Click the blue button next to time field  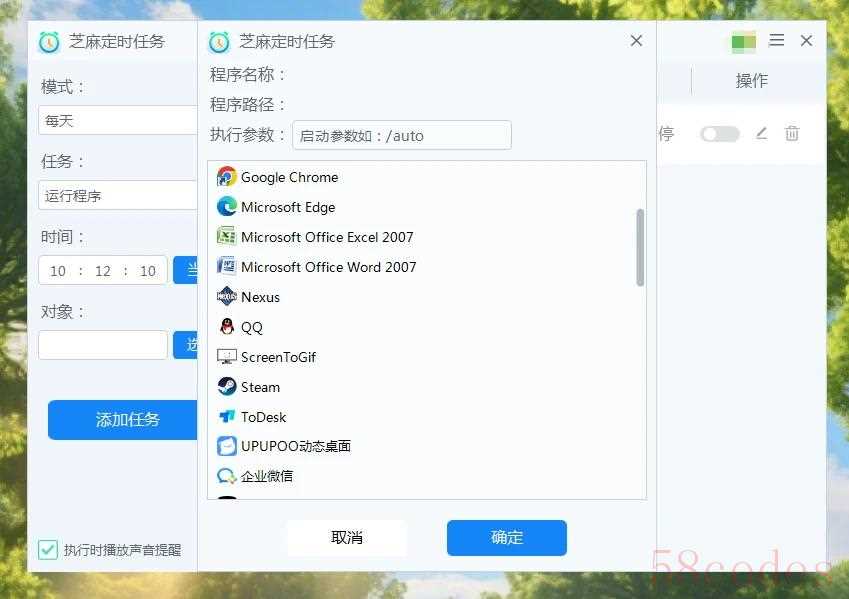tap(185, 270)
